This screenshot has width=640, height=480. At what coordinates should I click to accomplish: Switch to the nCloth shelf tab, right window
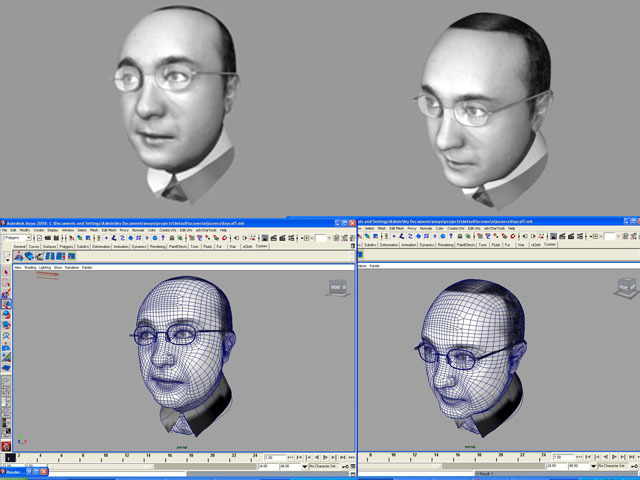[x=536, y=244]
